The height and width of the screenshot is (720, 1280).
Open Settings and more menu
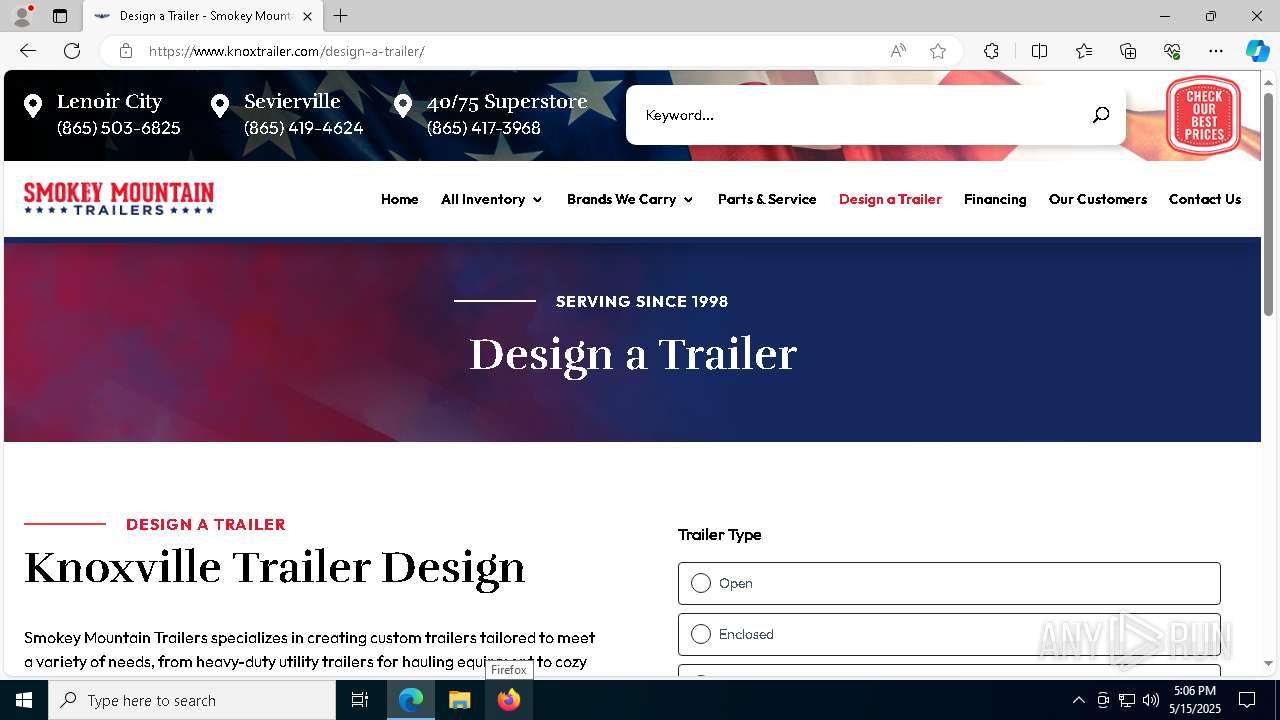pyautogui.click(x=1216, y=51)
